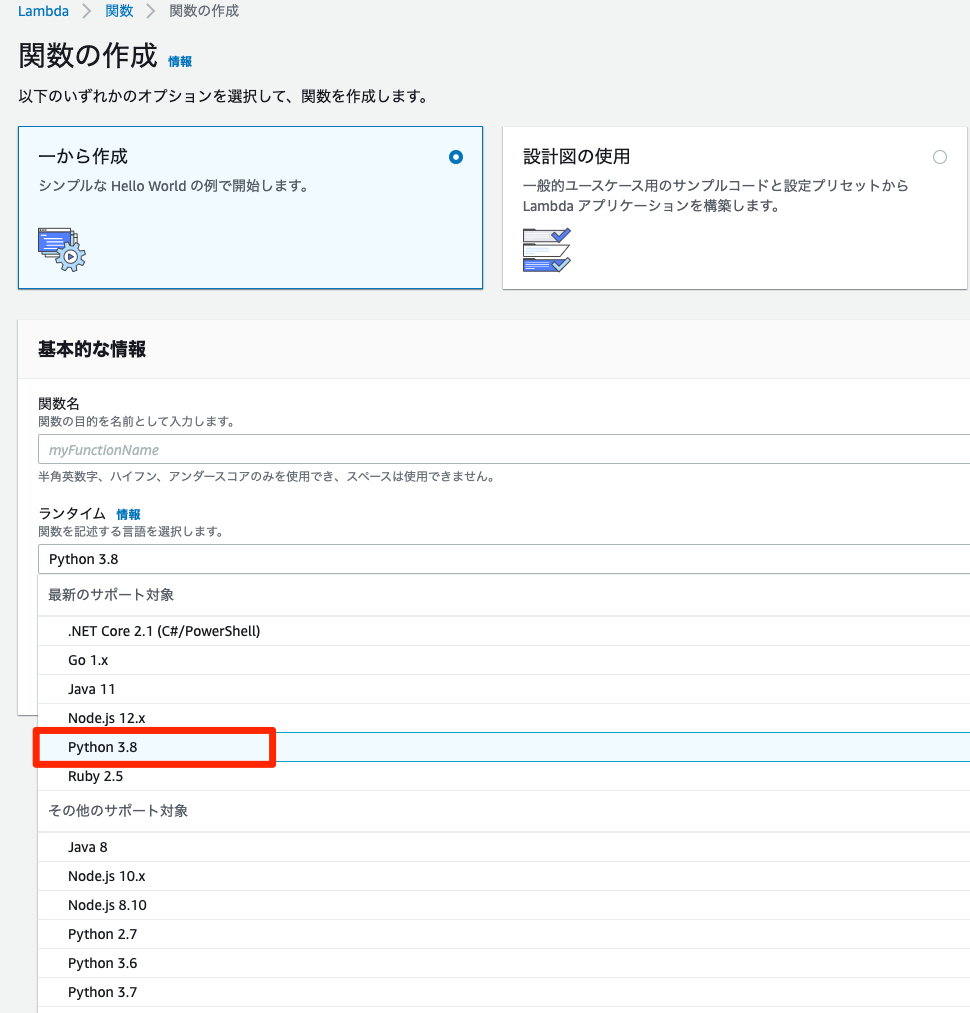Select Python 3.7 runtime option

[x=103, y=992]
